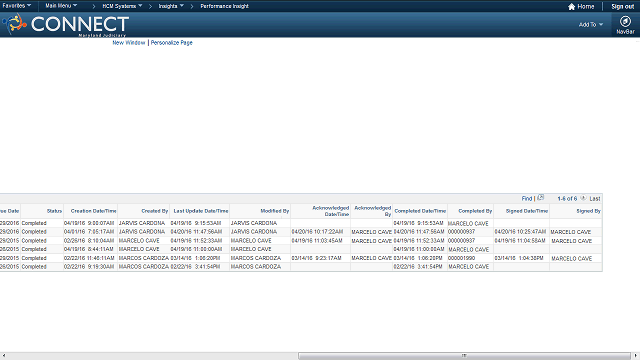Screen dimensions: 640x360
Task: Sort by Status column header
Action: 54,211
